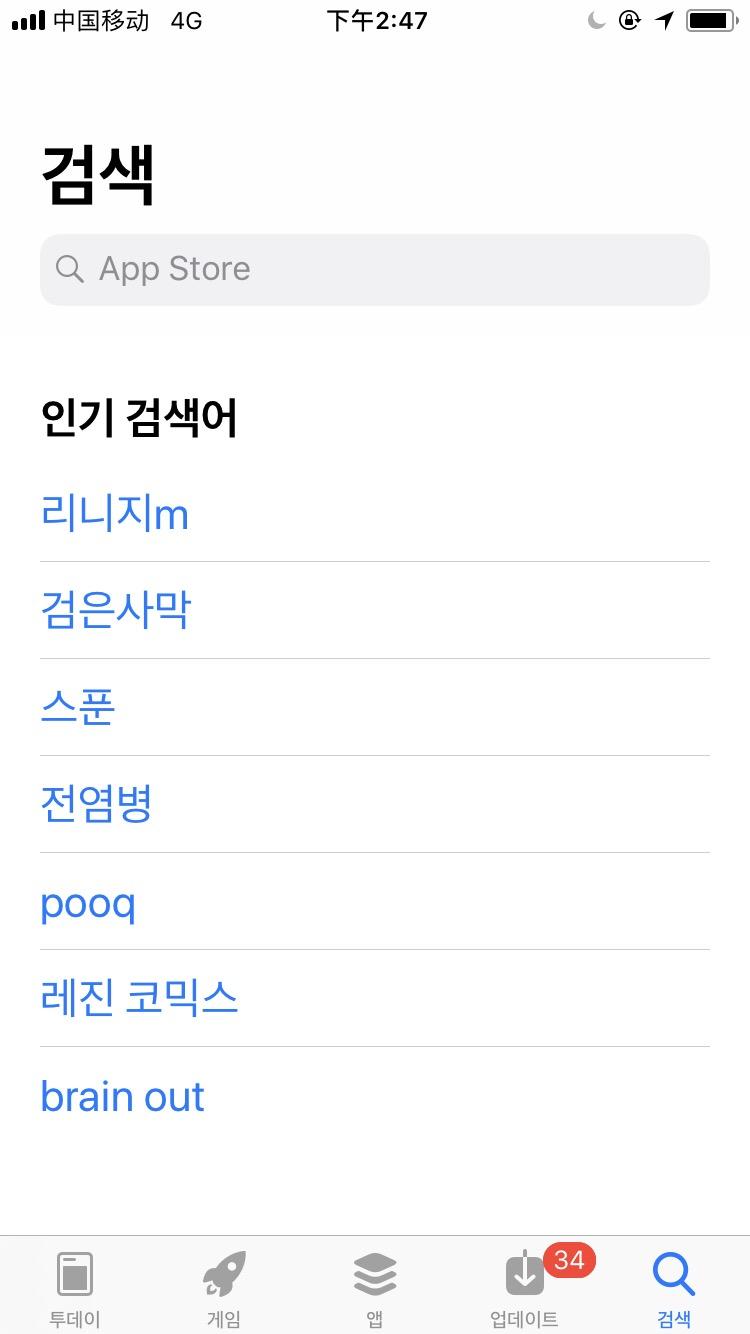Search trending term 검은사막
The height and width of the screenshot is (1334, 750).
coord(115,610)
